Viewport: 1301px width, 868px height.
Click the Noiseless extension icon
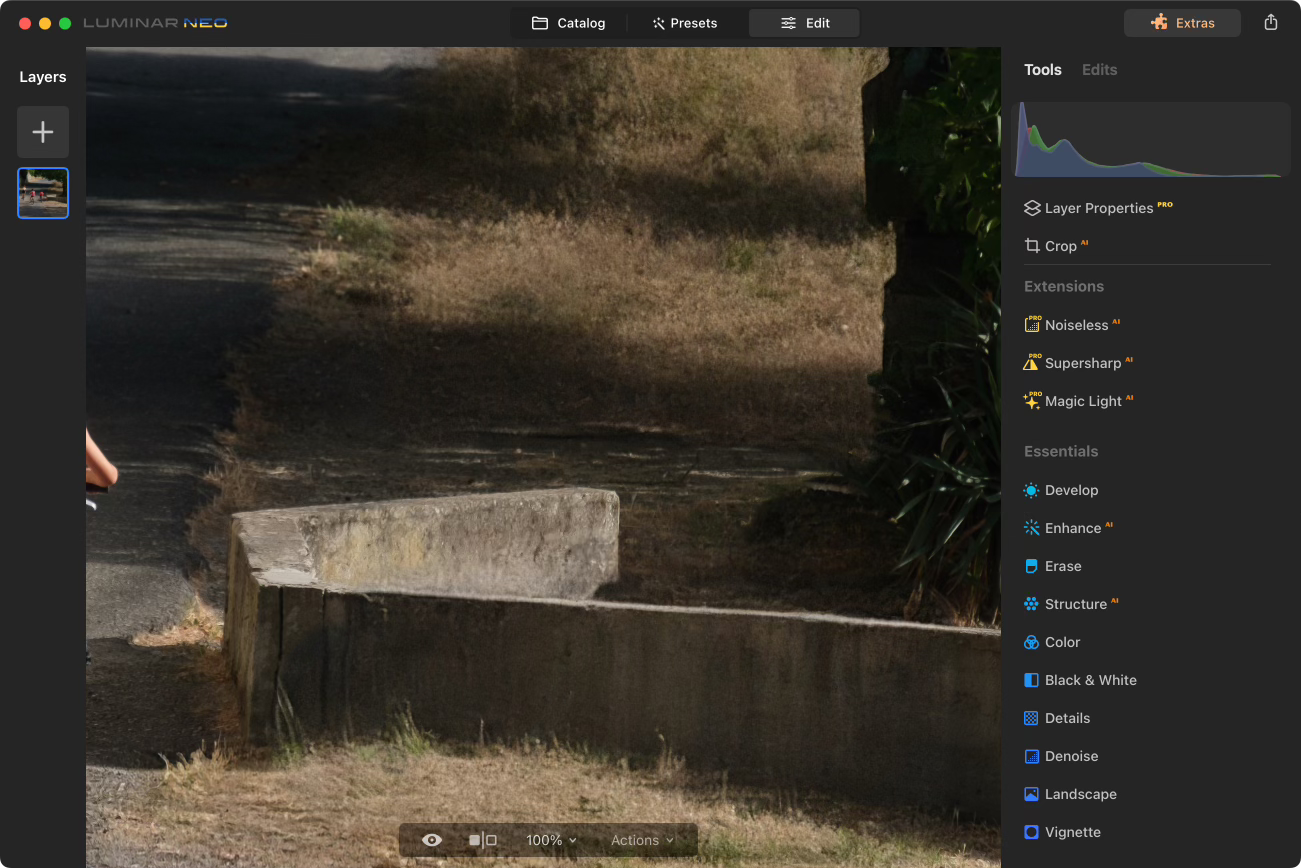(x=1032, y=325)
